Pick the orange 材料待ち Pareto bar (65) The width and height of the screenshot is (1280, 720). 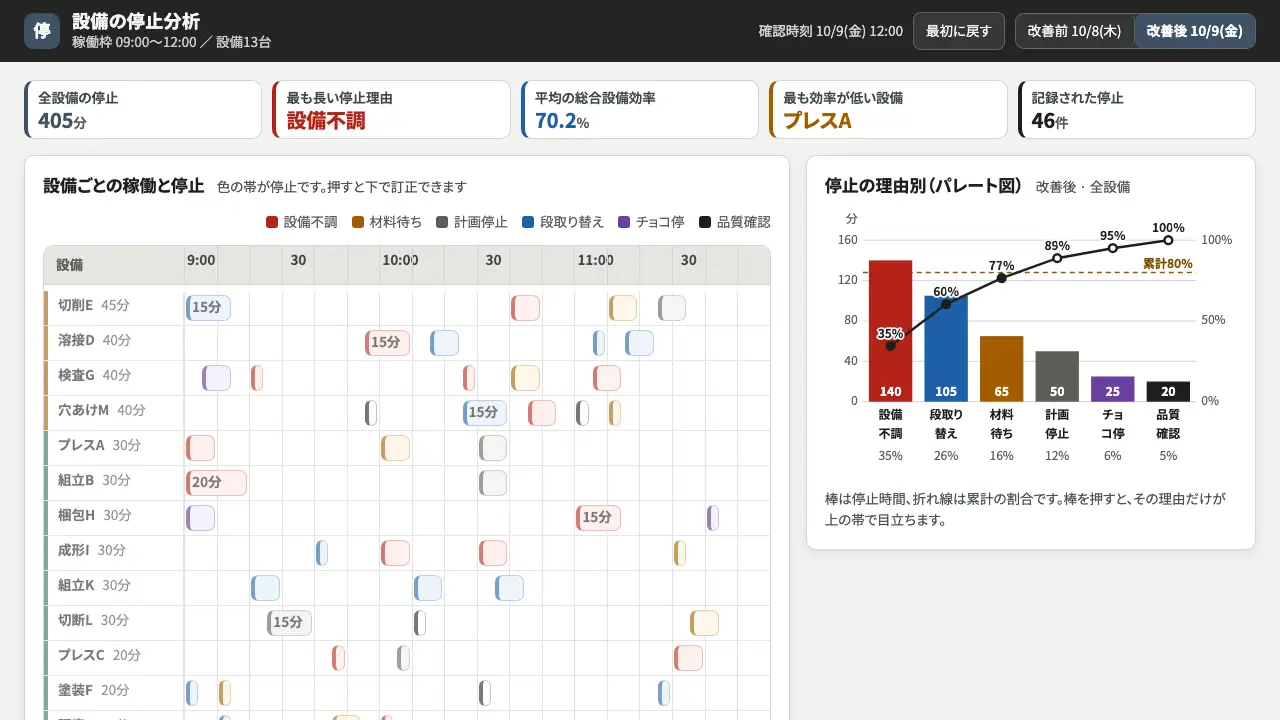pos(1001,368)
